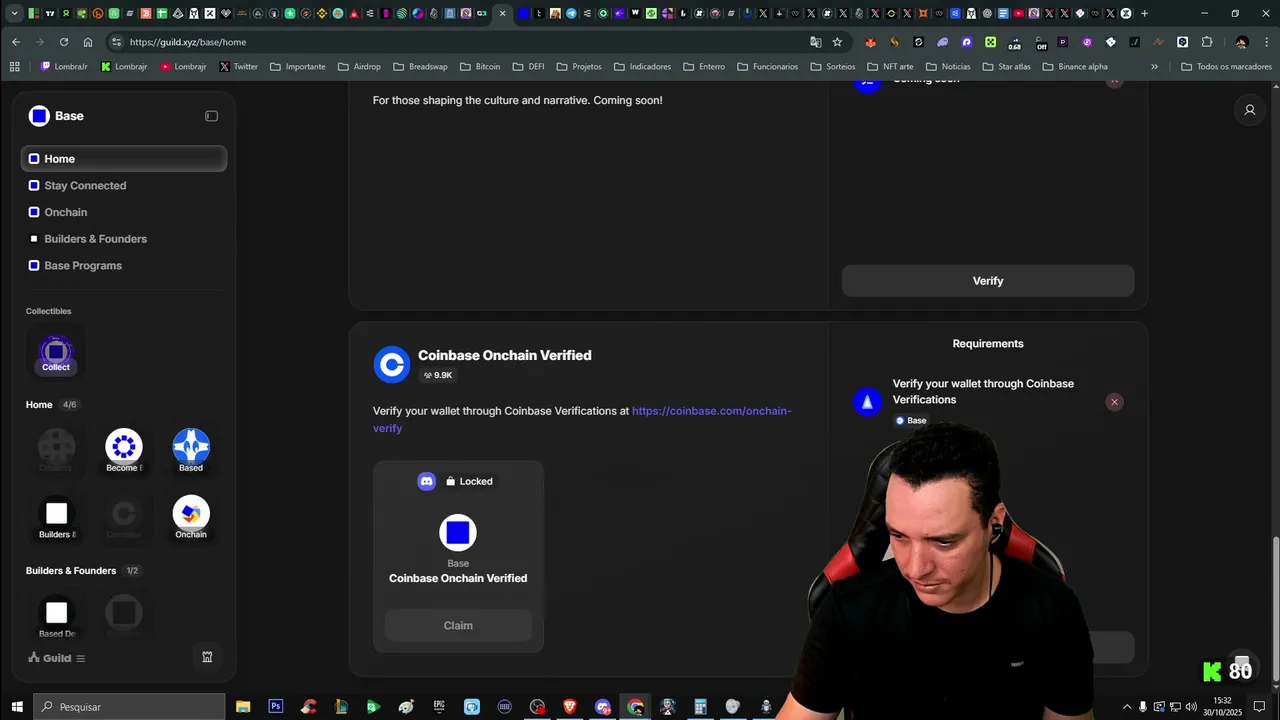Screen dimensions: 1280x720
Task: Open Windows Start menu
Action: pyautogui.click(x=17, y=707)
